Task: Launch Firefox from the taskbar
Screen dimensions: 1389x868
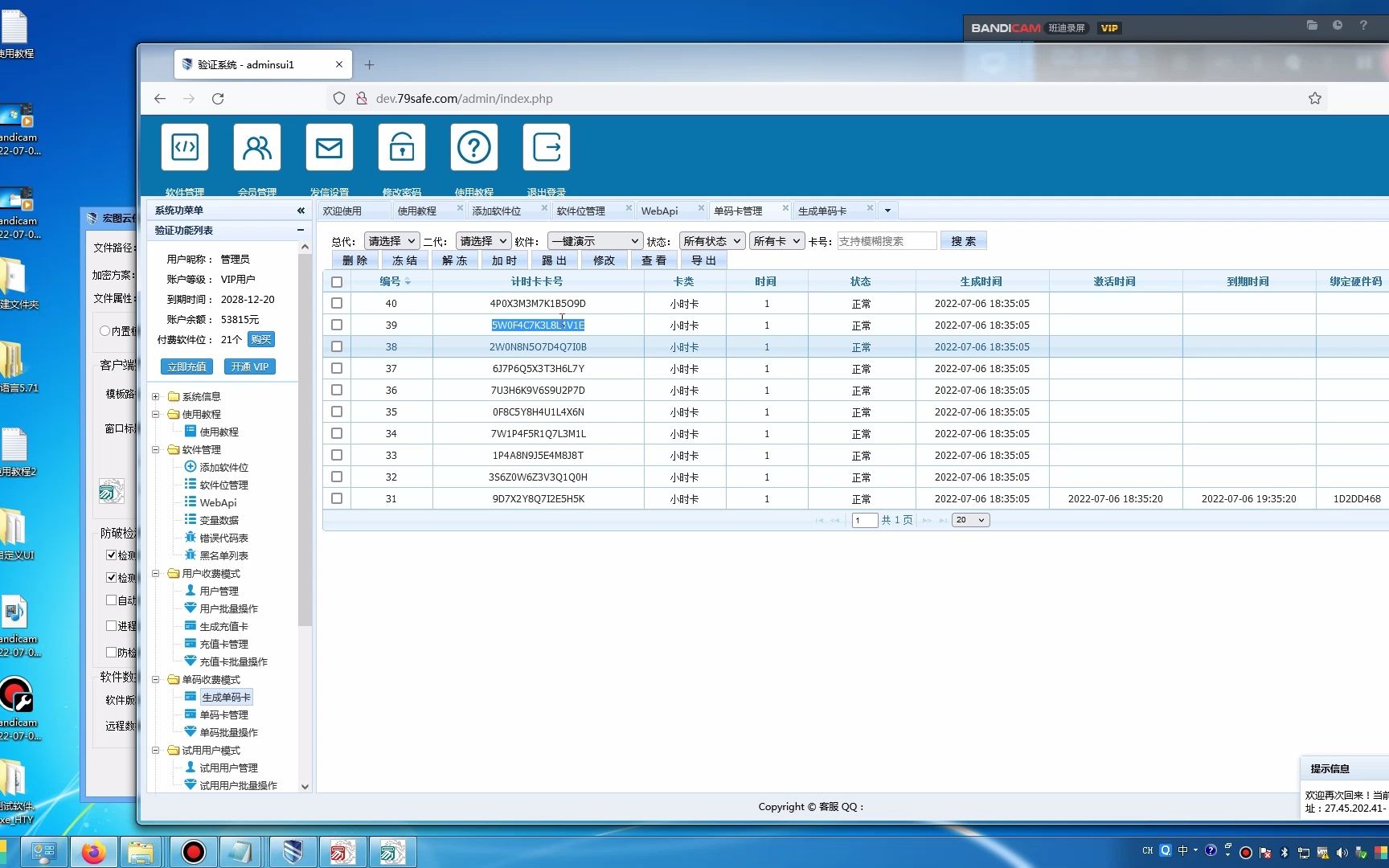Action: [x=94, y=852]
